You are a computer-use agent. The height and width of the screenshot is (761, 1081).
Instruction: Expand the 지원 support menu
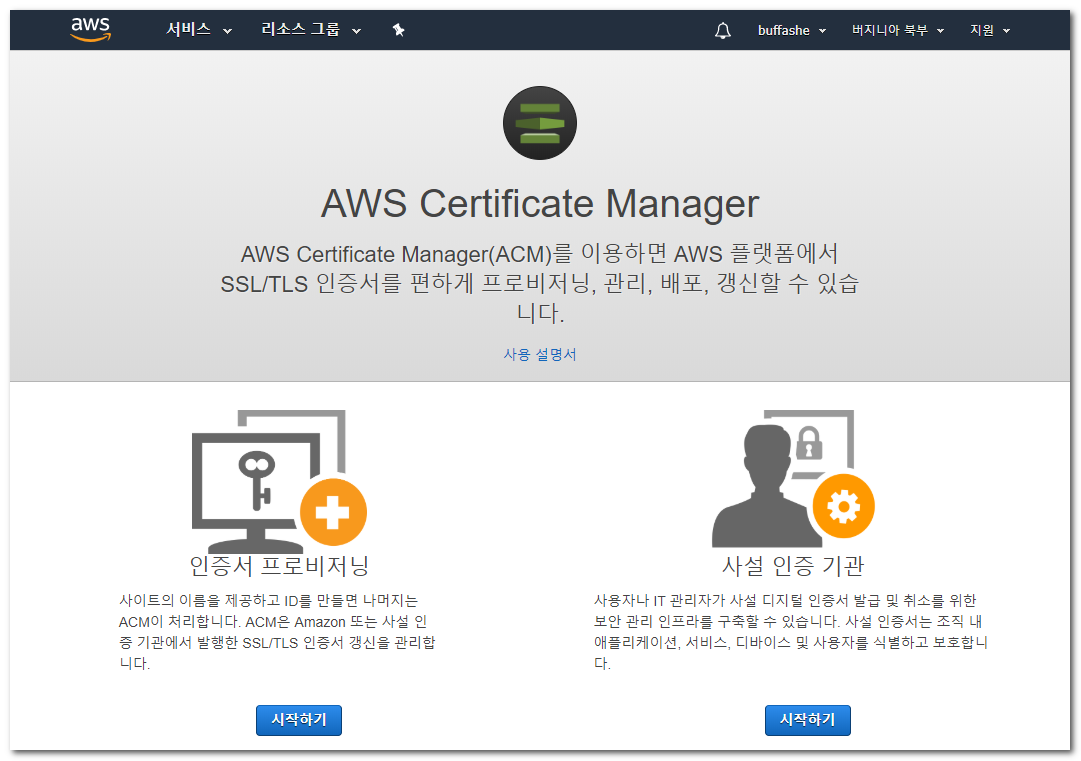pyautogui.click(x=989, y=30)
